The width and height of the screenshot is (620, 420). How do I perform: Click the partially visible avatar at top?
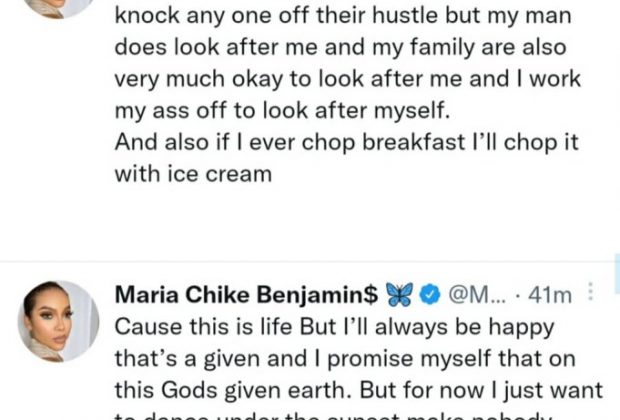pos(58,6)
